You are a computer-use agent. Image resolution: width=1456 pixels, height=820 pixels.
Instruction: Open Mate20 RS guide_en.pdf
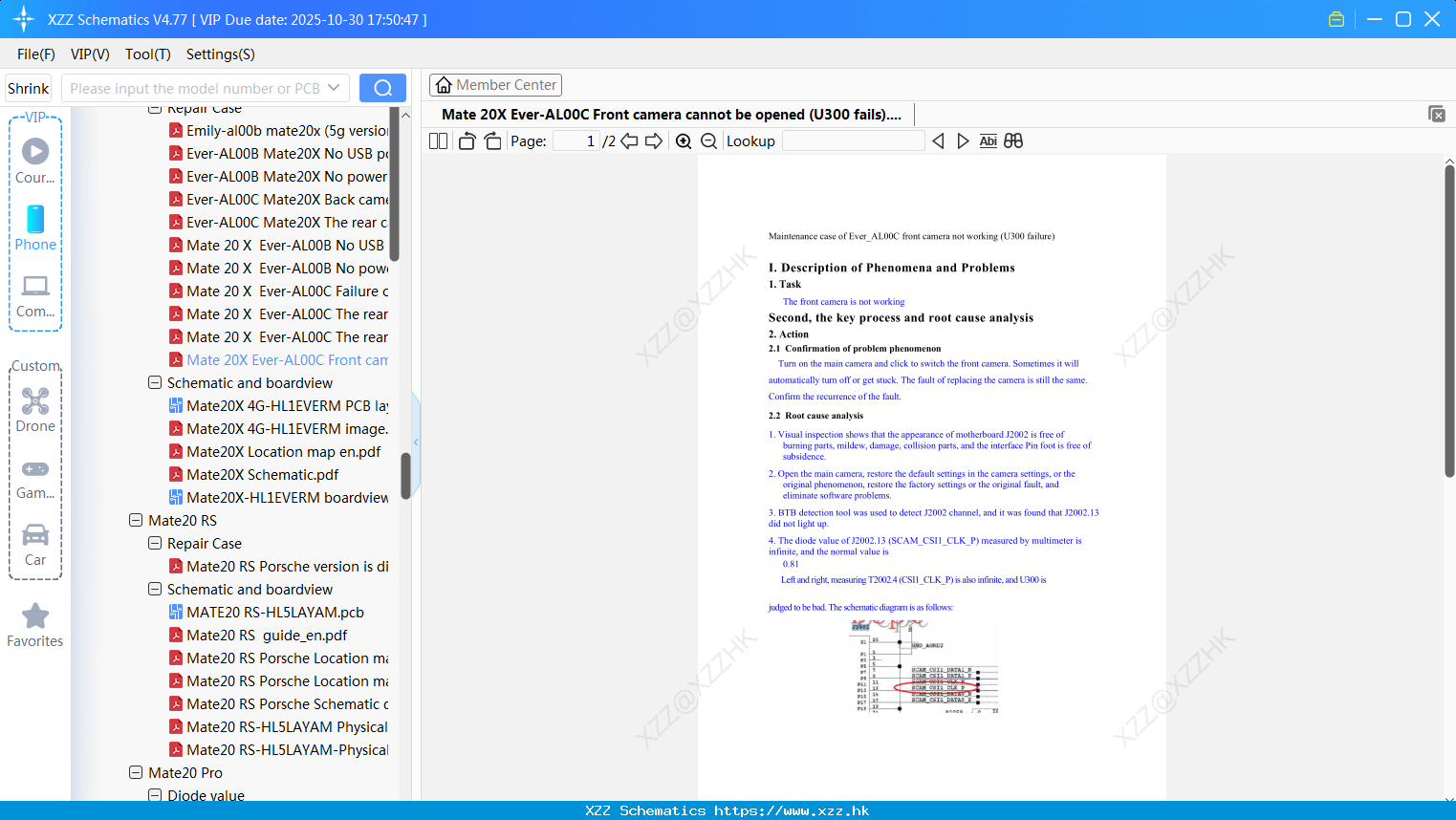[x=267, y=635]
